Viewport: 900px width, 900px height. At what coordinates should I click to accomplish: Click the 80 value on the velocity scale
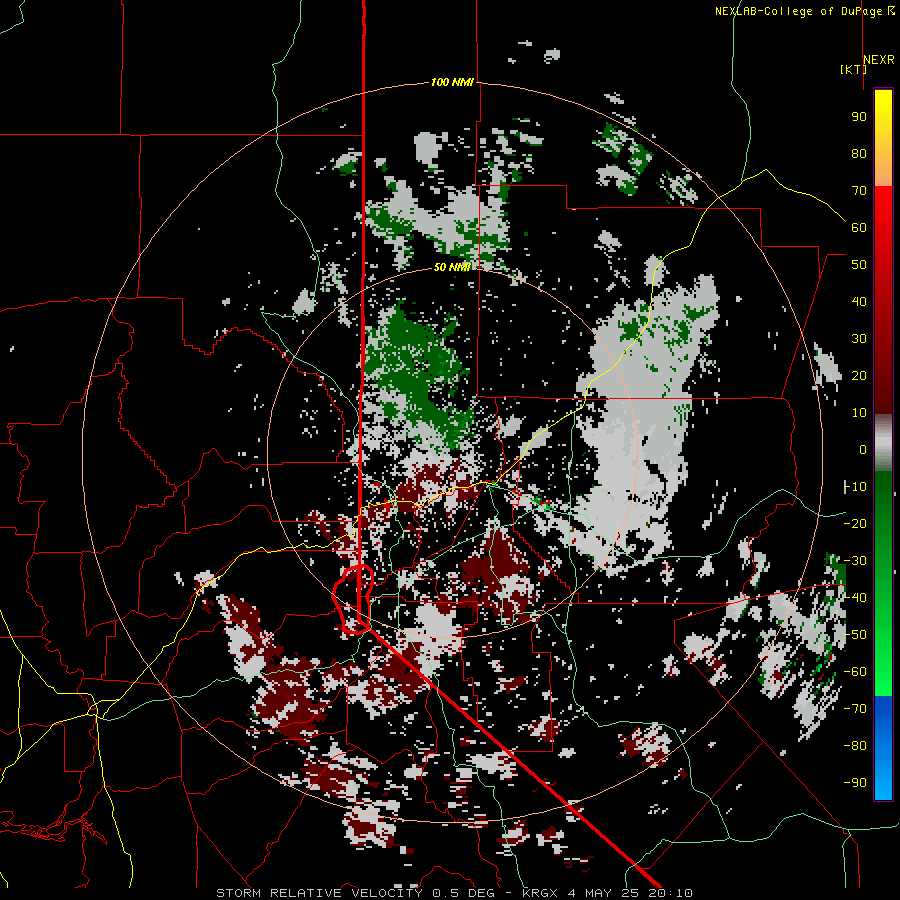click(x=859, y=154)
